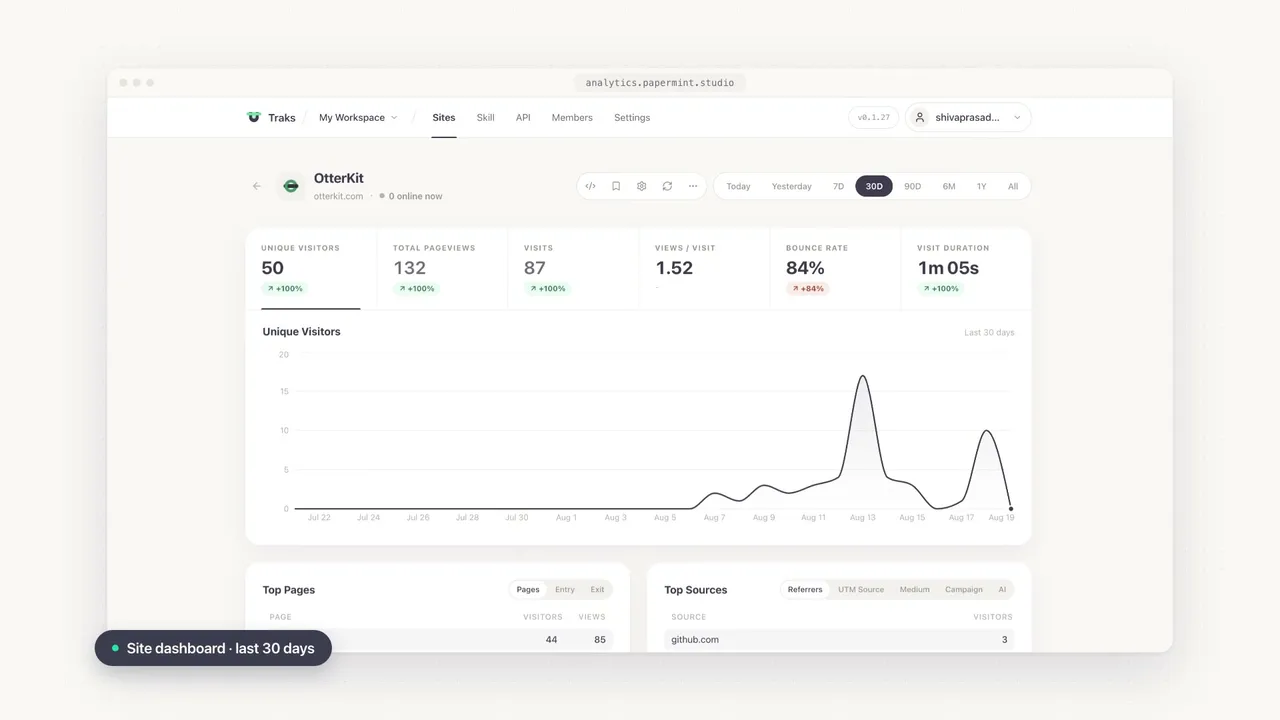Screen dimensions: 1280x720
Task: Open the embed code snippet icon
Action: tap(590, 186)
